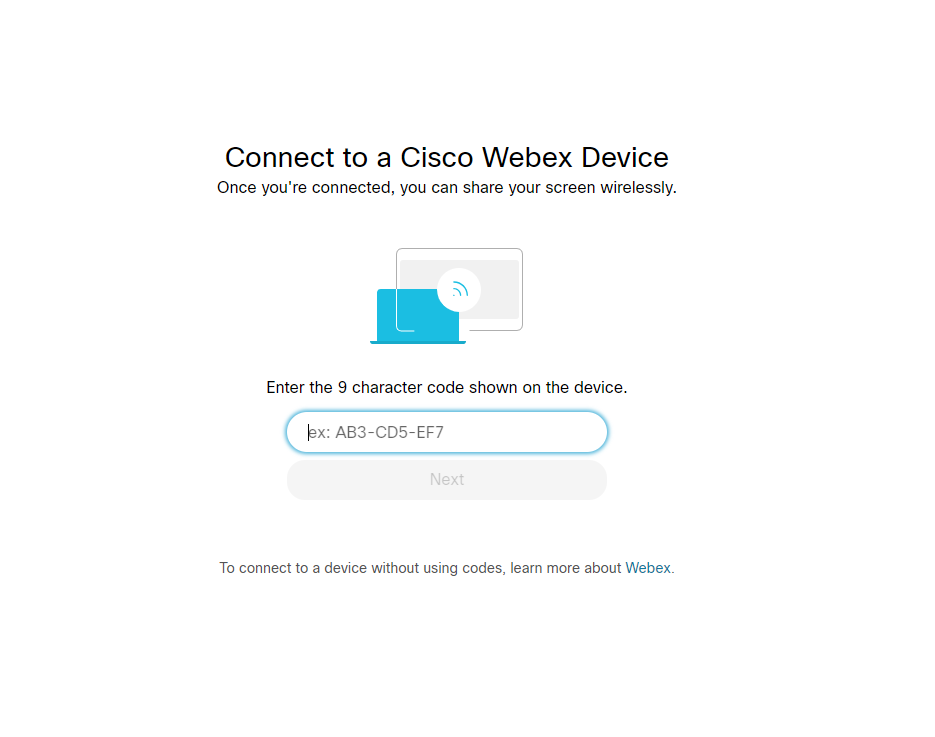This screenshot has width=935, height=737.
Task: Click the 'ex: AB3-CD5-EF7' placeholder text
Action: point(376,432)
